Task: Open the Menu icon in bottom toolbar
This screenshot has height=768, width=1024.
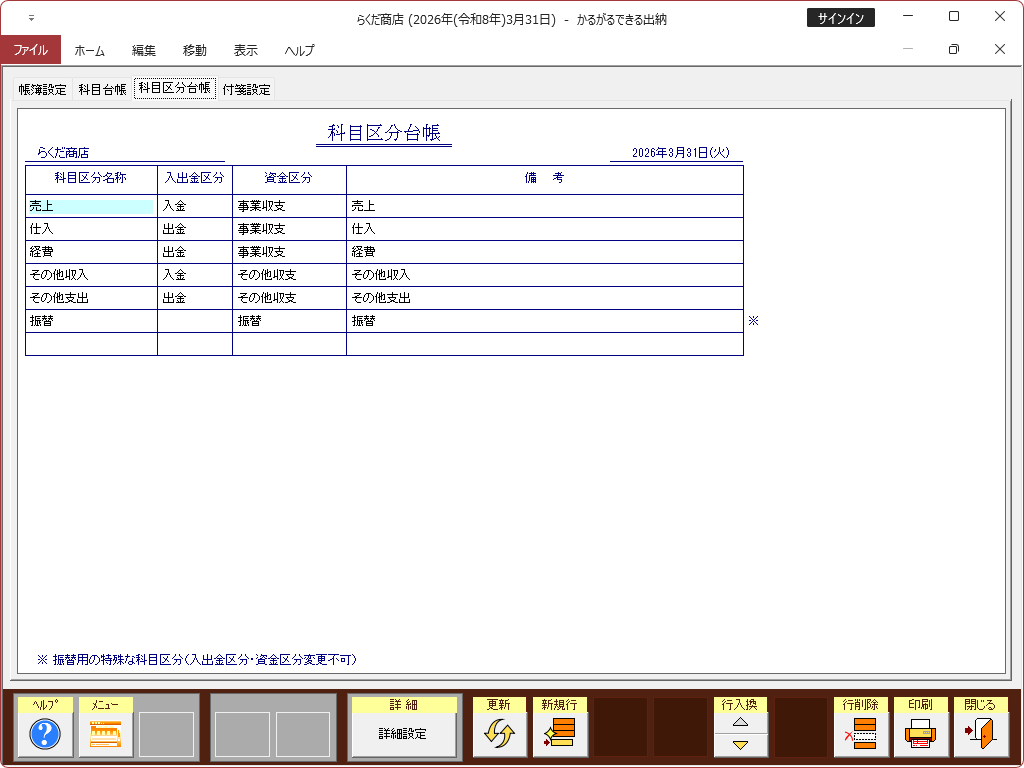Action: 106,735
